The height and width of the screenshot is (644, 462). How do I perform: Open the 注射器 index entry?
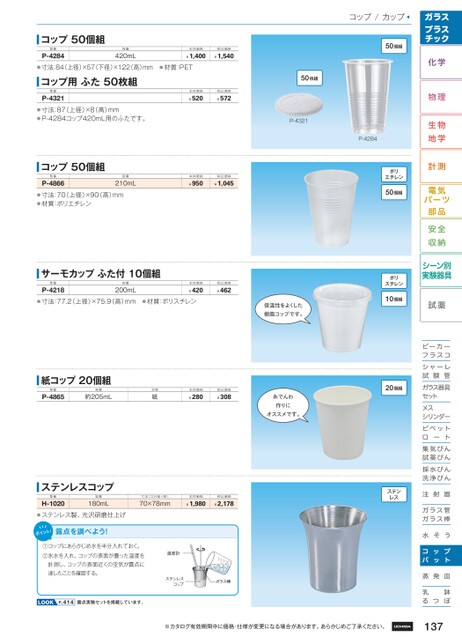[436, 494]
